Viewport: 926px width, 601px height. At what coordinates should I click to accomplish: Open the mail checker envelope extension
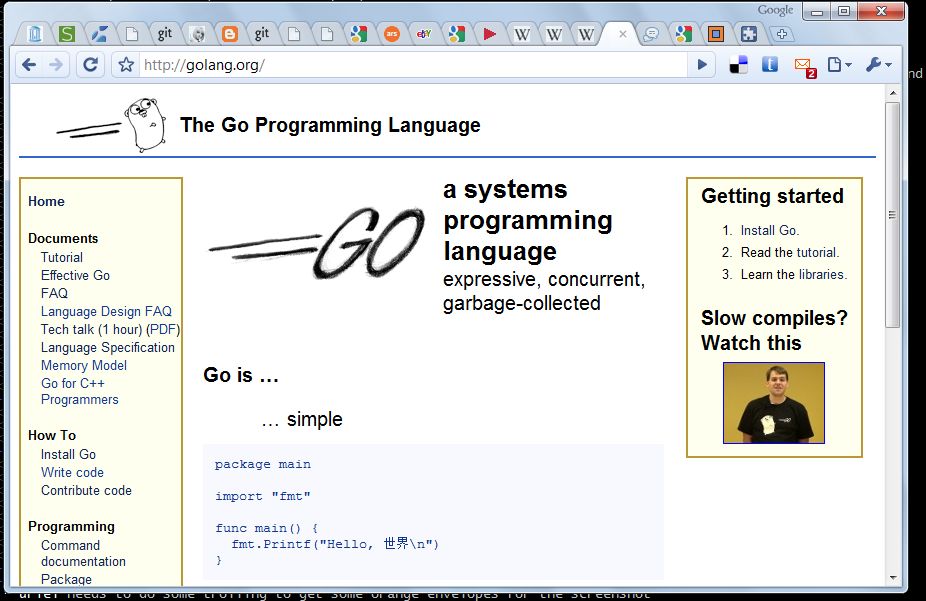(804, 66)
